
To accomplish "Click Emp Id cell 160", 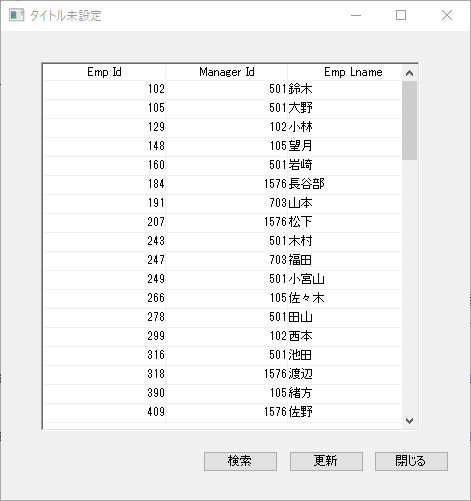I will [x=104, y=165].
